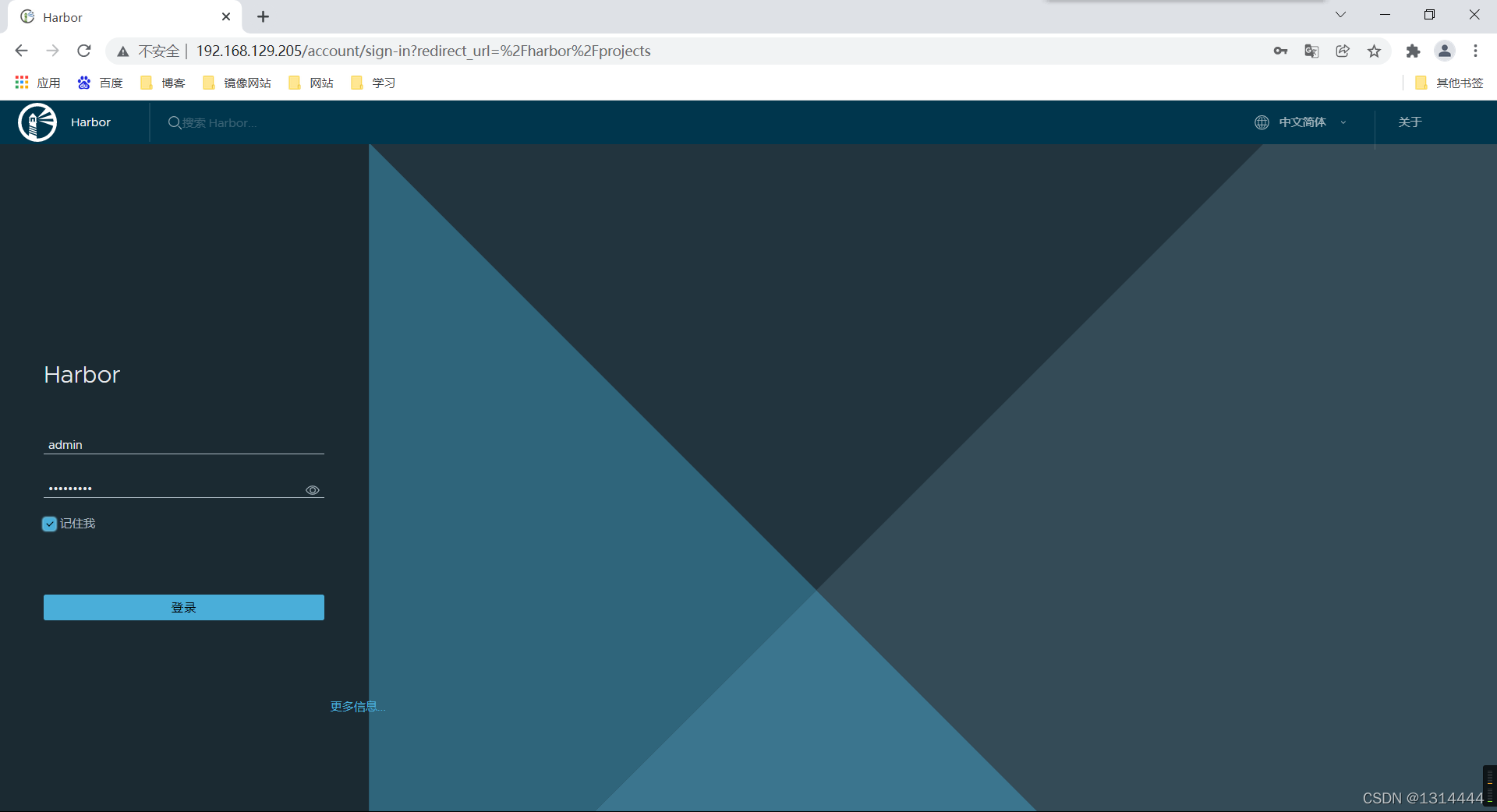
Task: Open the extensions puzzle icon
Action: coord(1413,51)
